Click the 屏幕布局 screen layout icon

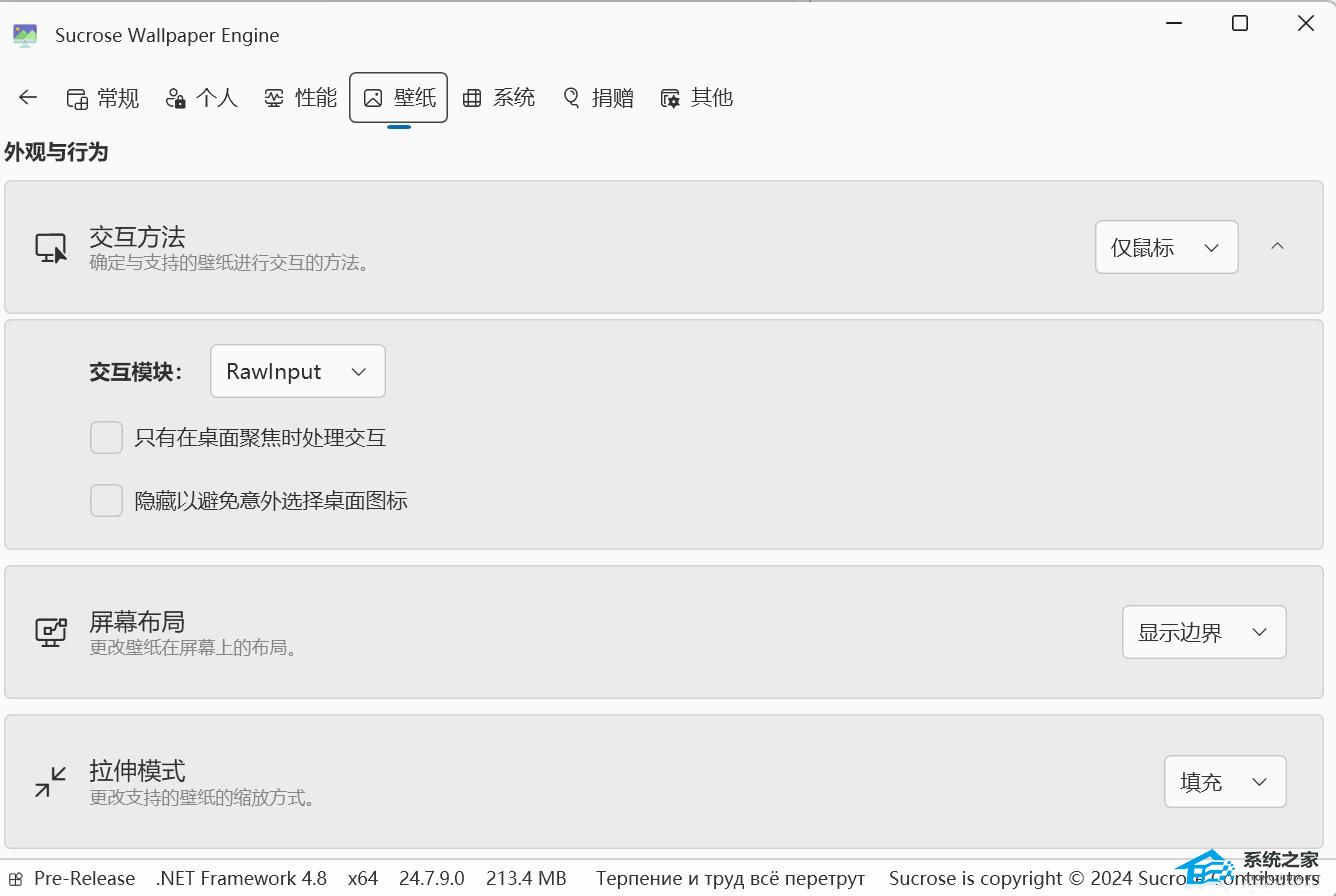tap(51, 632)
